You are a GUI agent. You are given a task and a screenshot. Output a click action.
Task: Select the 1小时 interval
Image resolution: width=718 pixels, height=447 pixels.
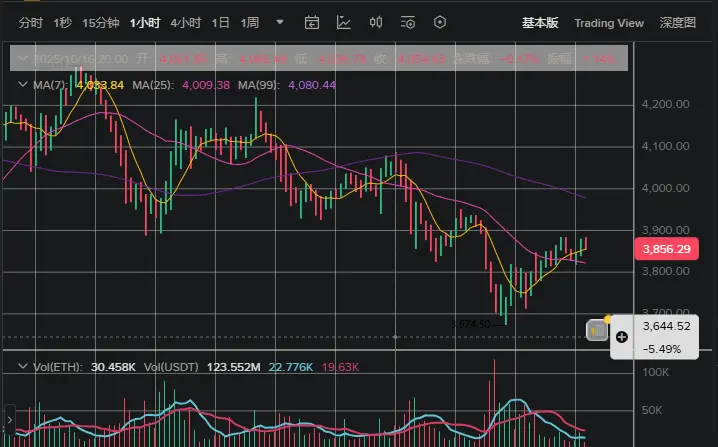click(145, 23)
